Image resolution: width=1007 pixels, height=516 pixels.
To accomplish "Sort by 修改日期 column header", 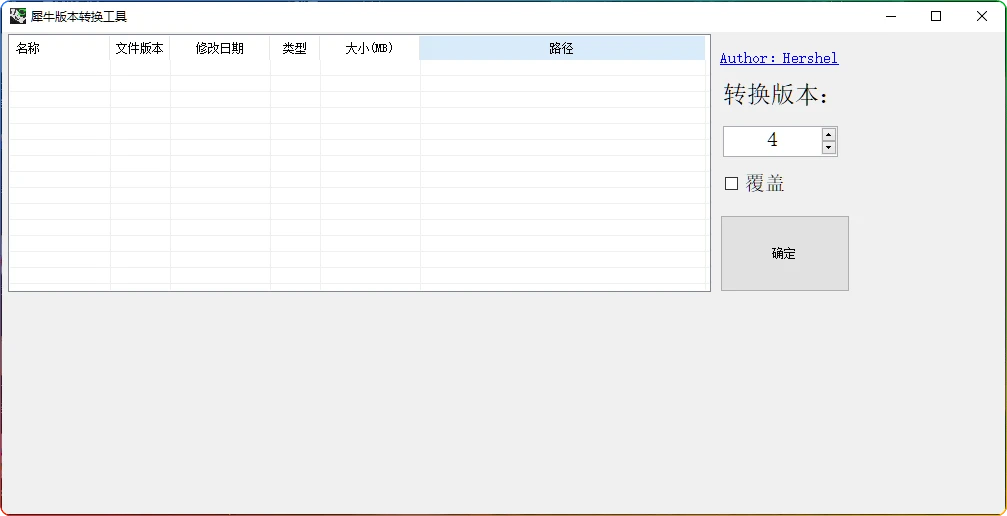I will [220, 48].
